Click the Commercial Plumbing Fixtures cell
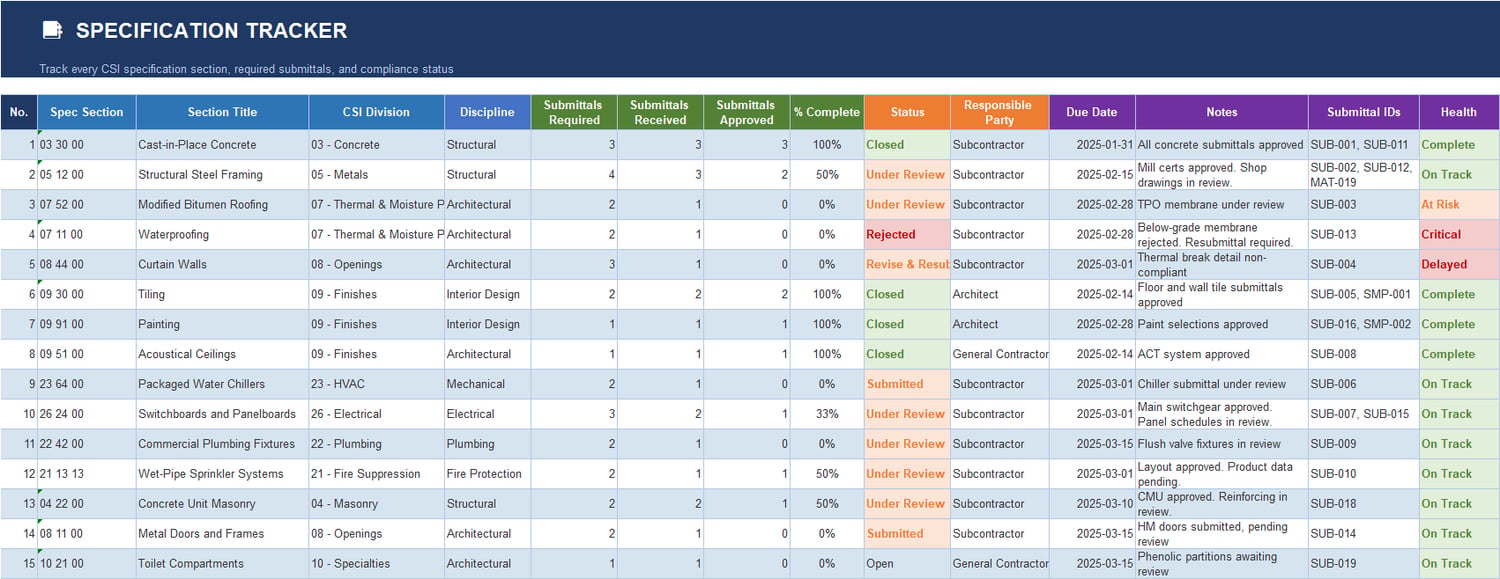The image size is (1500, 579). (222, 444)
